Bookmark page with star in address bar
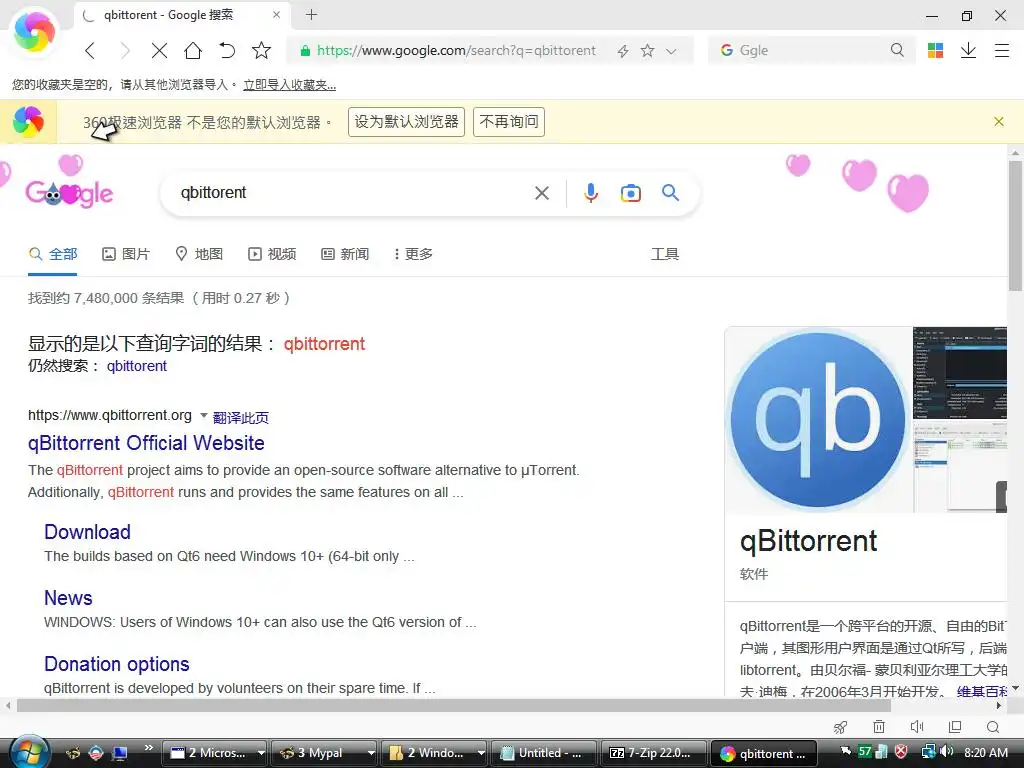Viewport: 1024px width, 768px height. 647,50
